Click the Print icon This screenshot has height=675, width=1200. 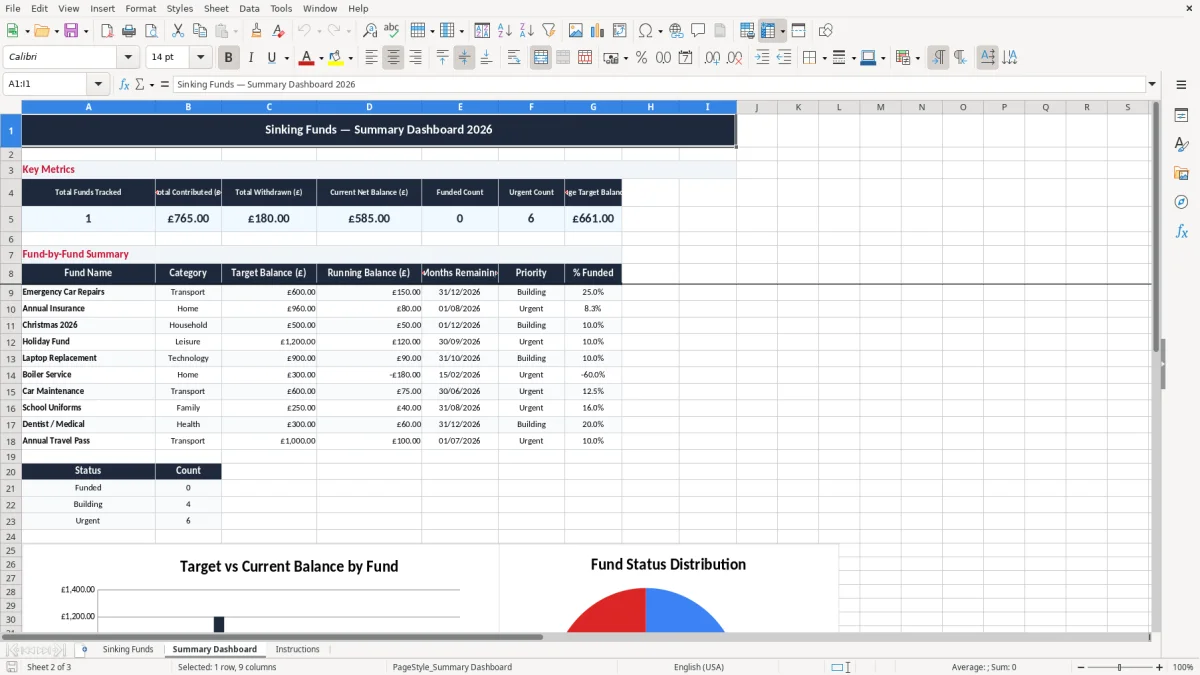pos(129,31)
